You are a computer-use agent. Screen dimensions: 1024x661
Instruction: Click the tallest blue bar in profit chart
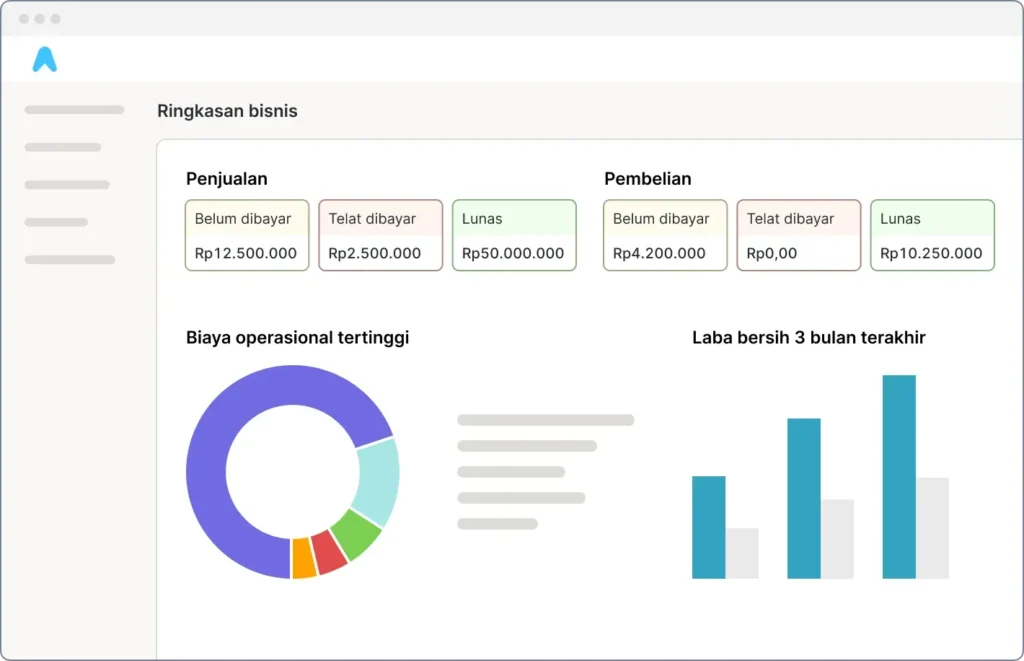point(899,475)
